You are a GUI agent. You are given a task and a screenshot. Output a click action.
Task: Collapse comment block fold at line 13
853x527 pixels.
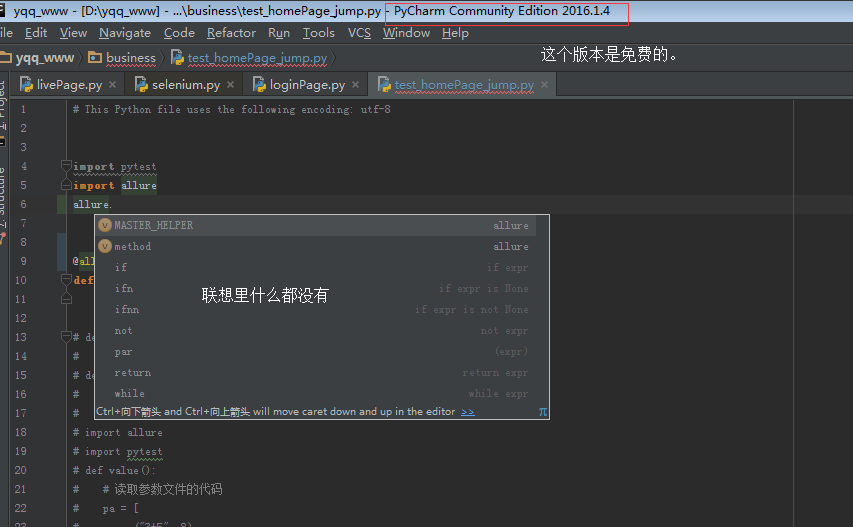66,337
